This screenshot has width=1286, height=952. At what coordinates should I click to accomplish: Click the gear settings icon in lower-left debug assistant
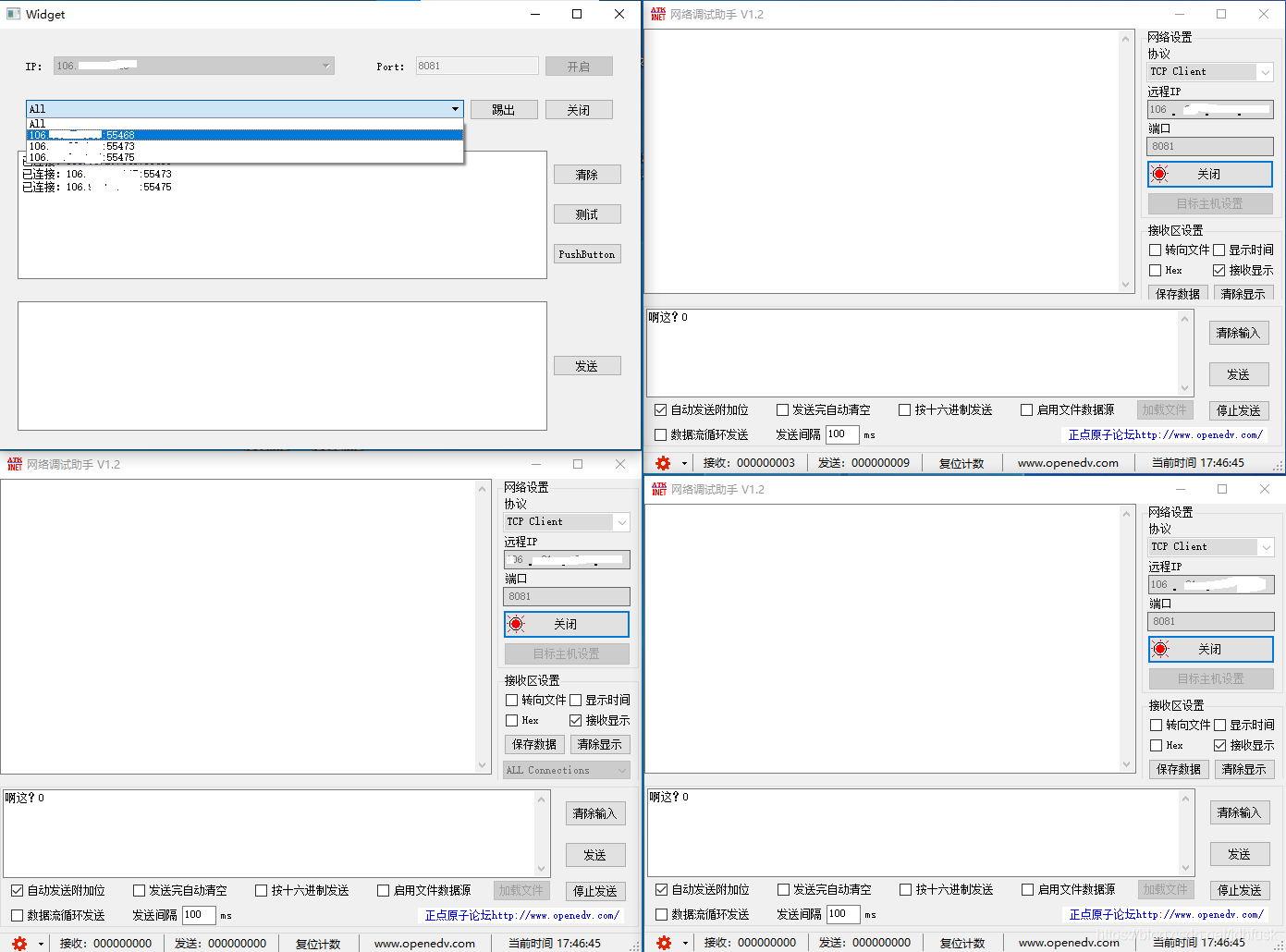(19, 944)
